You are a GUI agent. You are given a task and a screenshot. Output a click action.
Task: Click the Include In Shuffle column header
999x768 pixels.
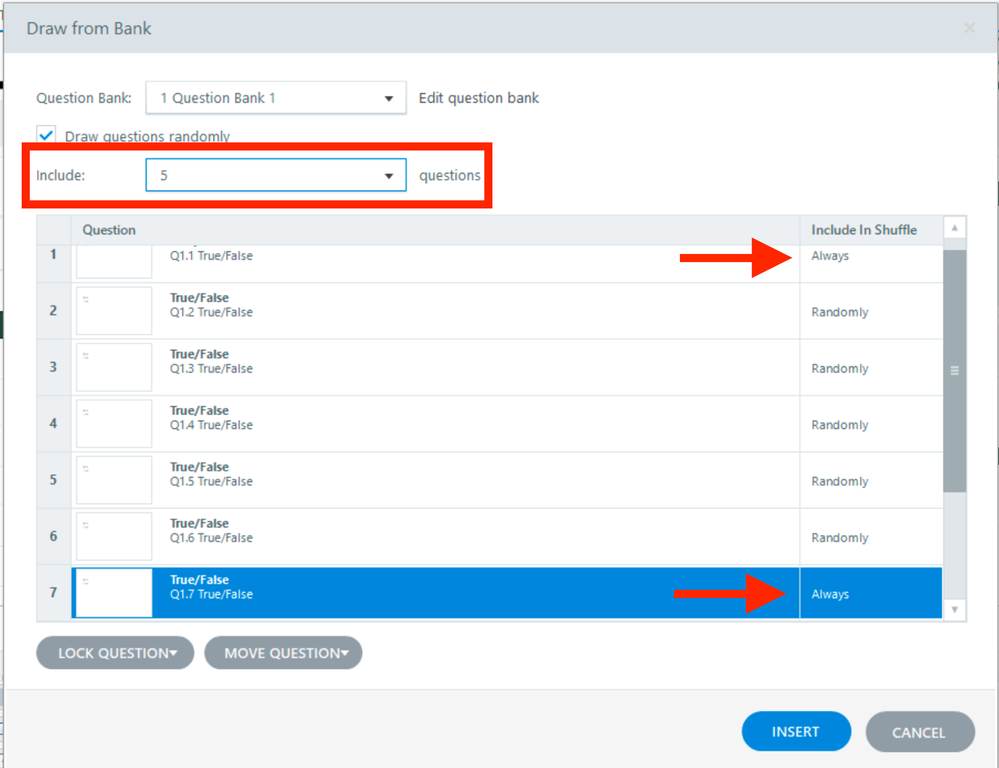864,230
